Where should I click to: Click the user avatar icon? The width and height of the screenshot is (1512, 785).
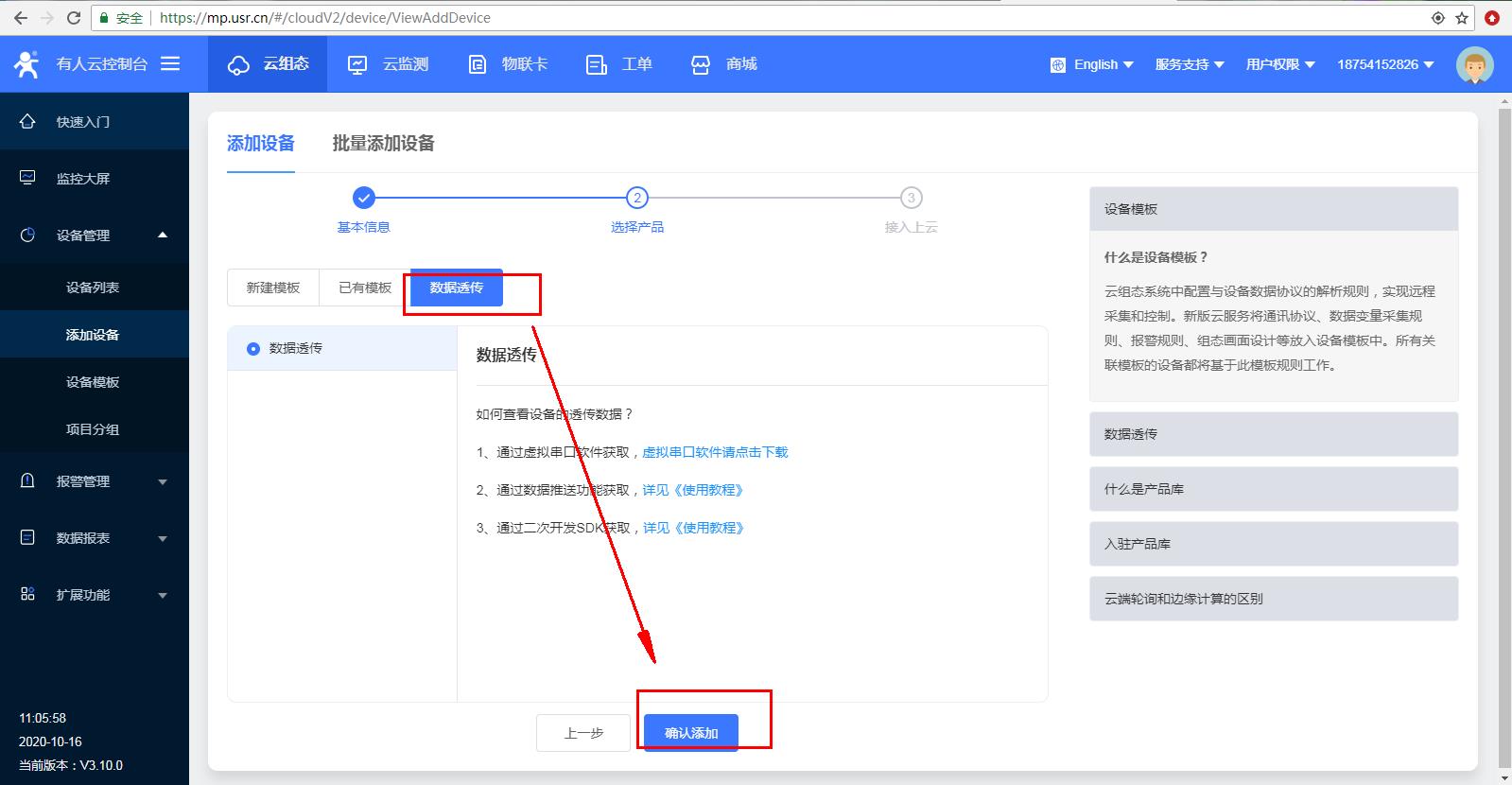1474,64
